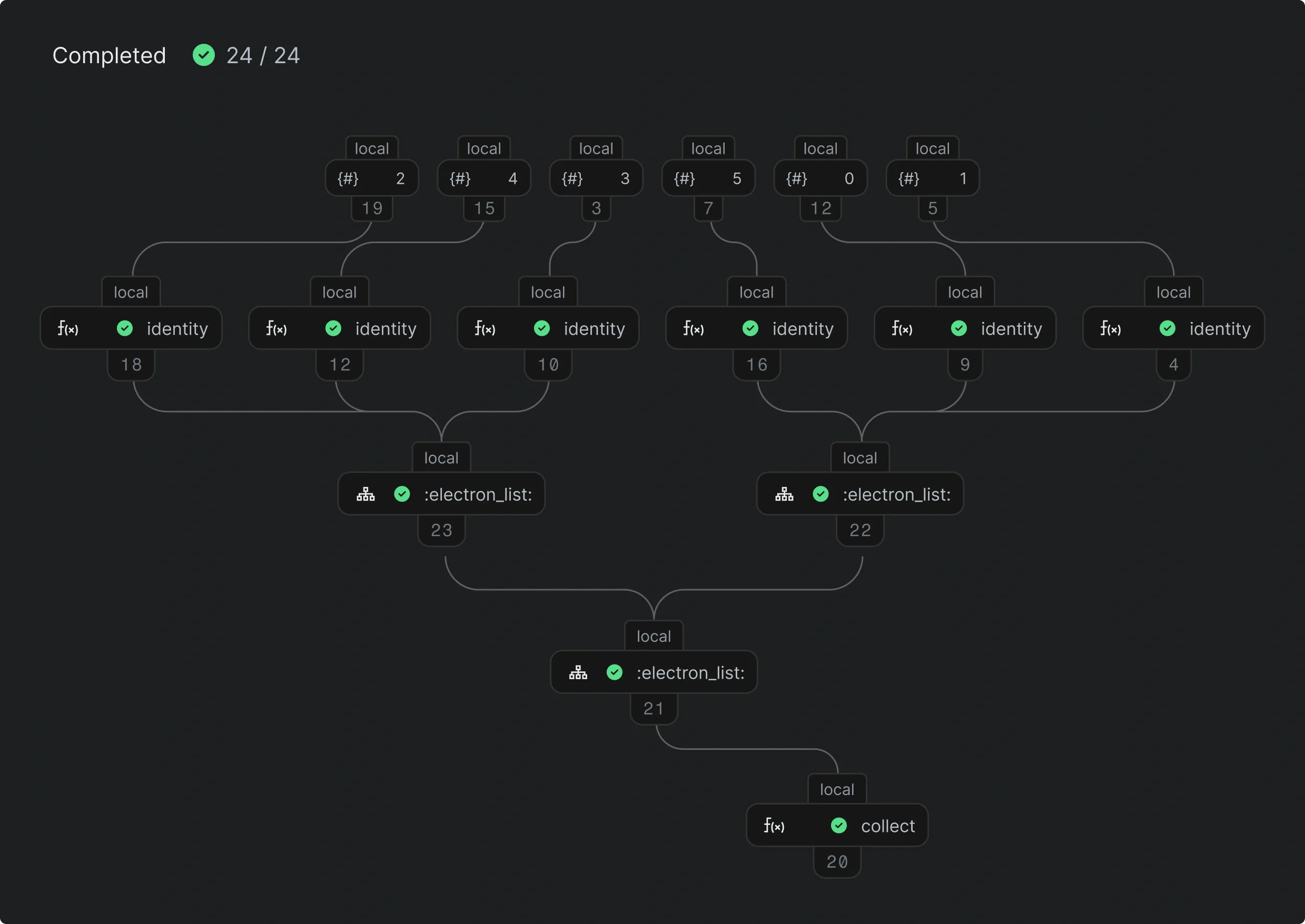Click the 'local' tag above collect node
The width and height of the screenshot is (1305, 924).
tap(837, 789)
